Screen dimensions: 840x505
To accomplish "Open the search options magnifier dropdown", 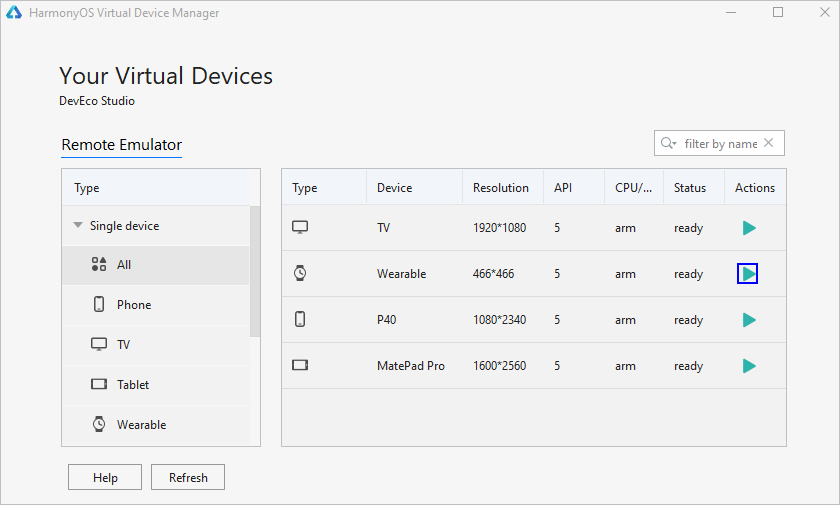I will click(668, 144).
